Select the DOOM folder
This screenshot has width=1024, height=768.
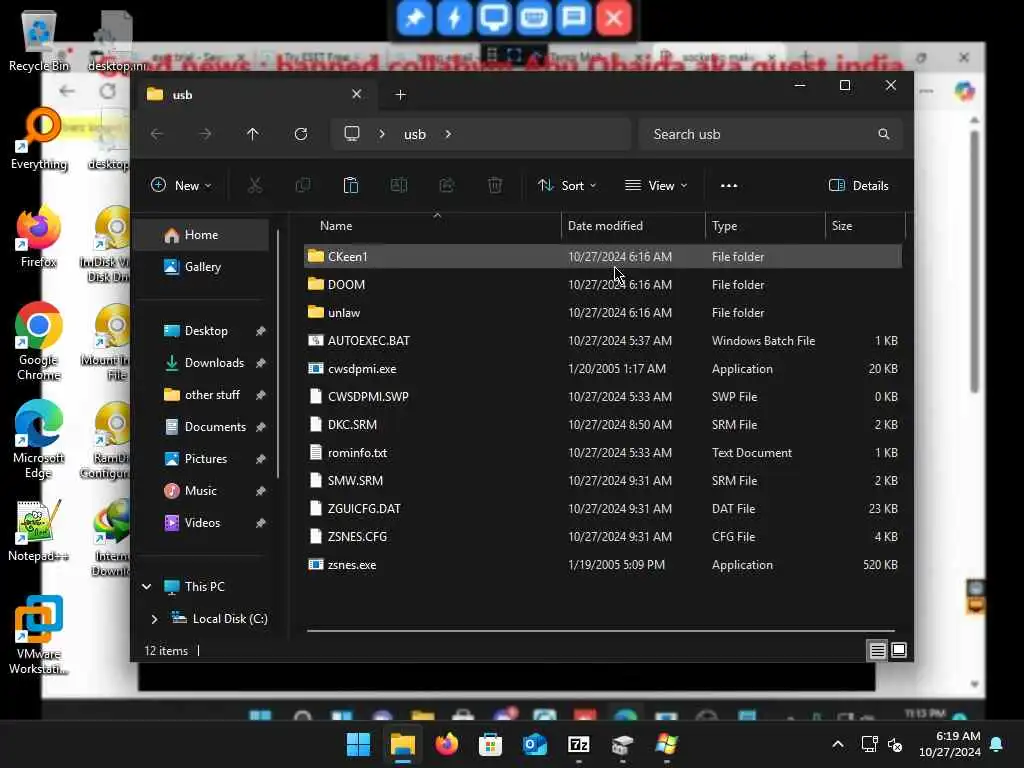(602, 285)
